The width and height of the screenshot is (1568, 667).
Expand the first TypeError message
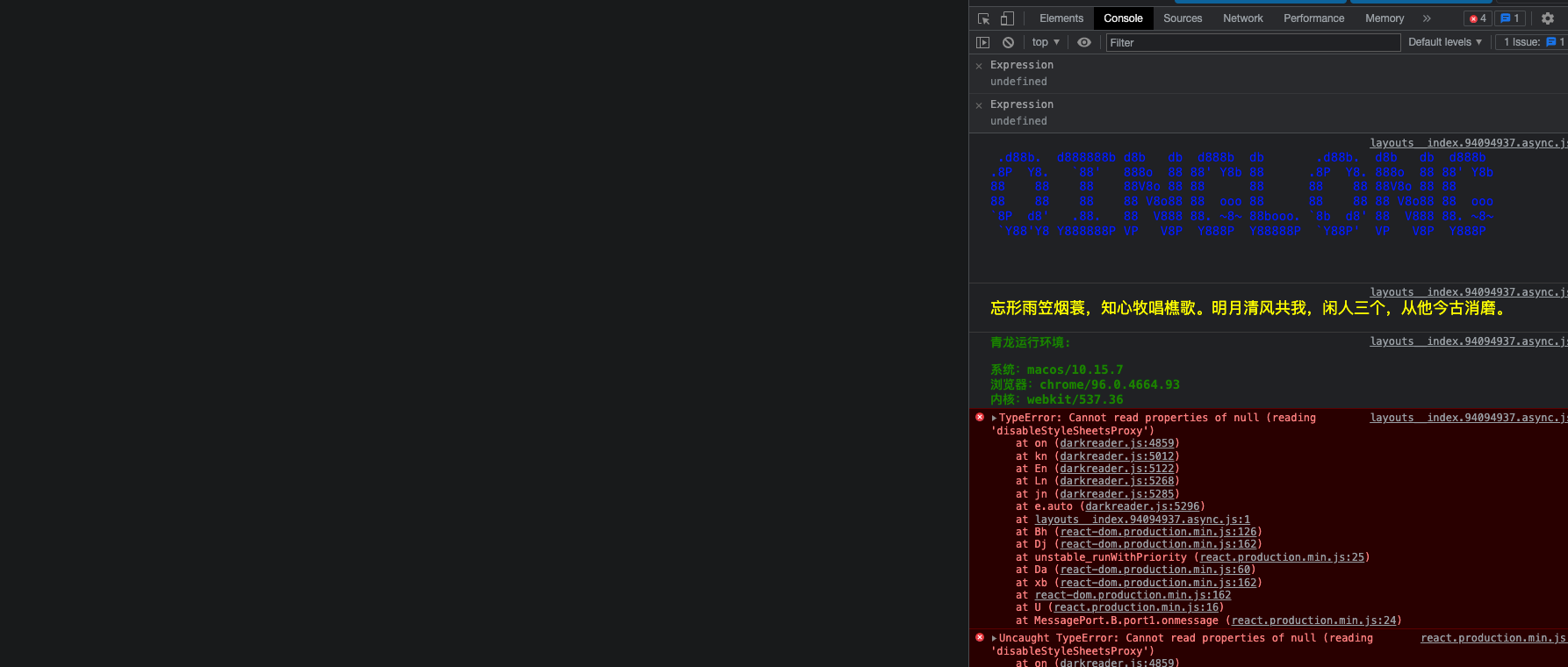(x=994, y=419)
